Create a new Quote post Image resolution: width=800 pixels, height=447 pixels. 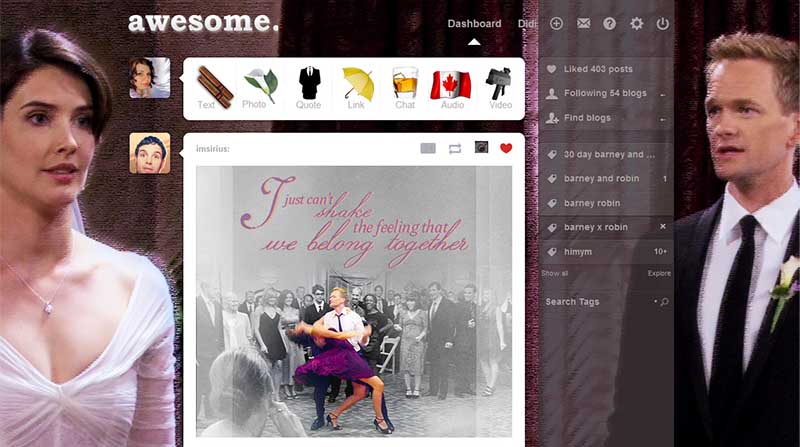pos(309,88)
